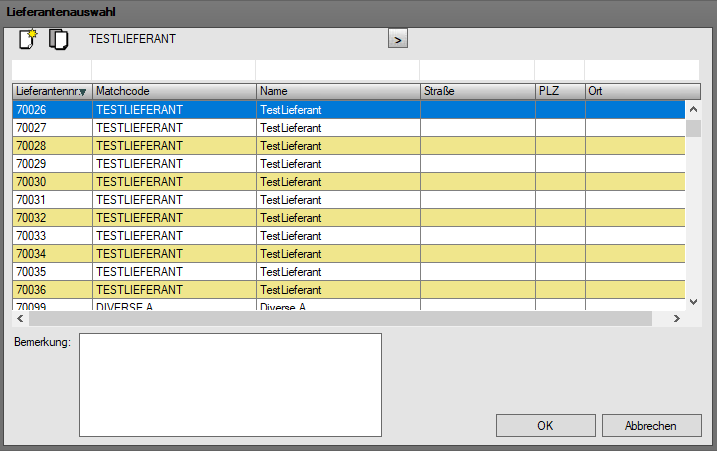Cancel dialog with Abbrechen button
Screen dimensions: 717x451
point(652,425)
